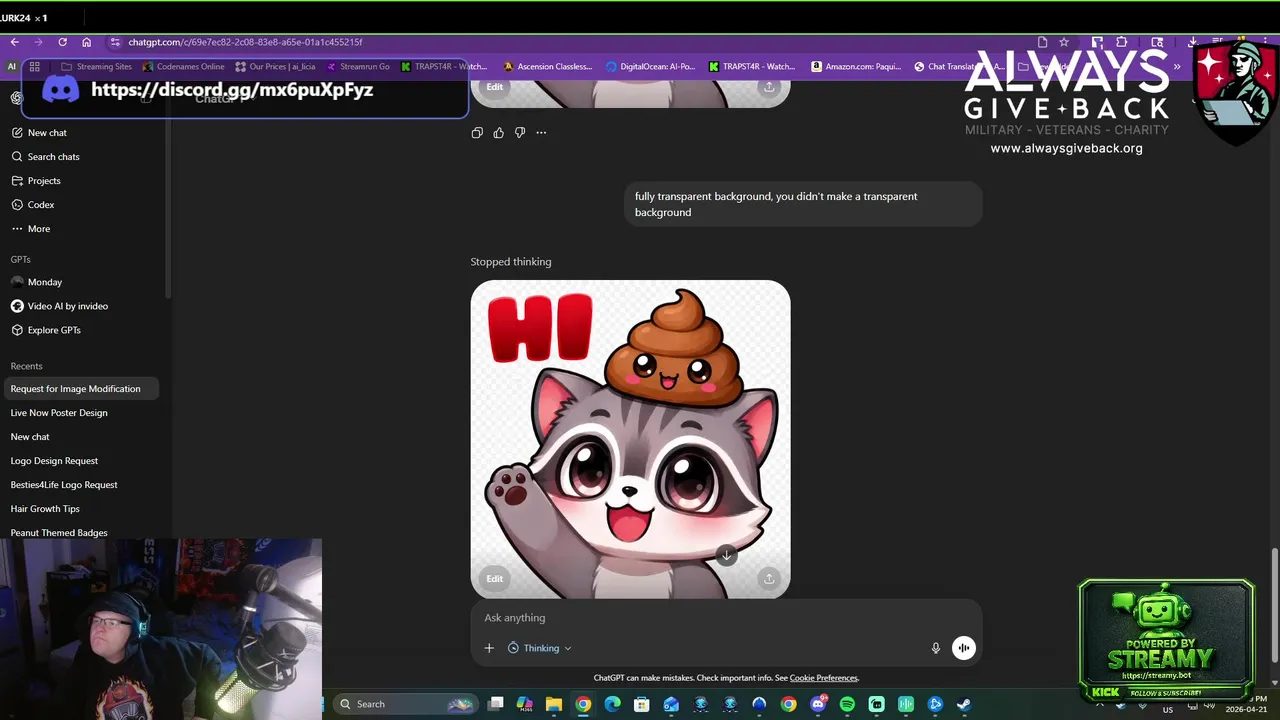Start dictation with microphone icon
Image resolution: width=1280 pixels, height=720 pixels.
point(936,648)
